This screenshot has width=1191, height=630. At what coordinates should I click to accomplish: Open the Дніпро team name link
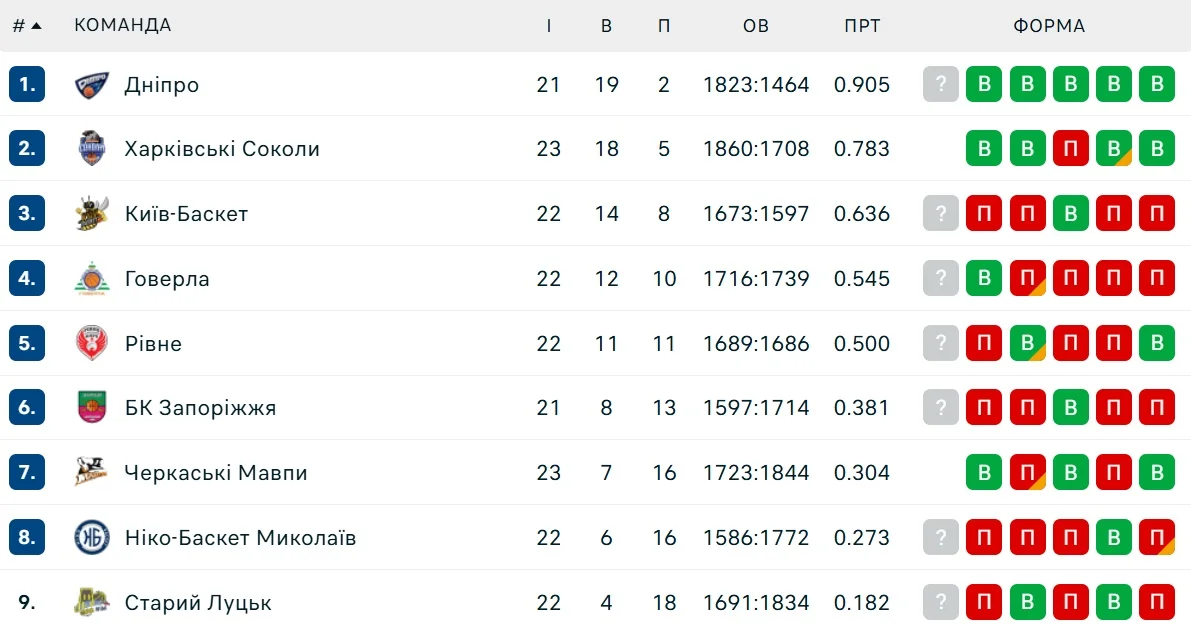162,85
